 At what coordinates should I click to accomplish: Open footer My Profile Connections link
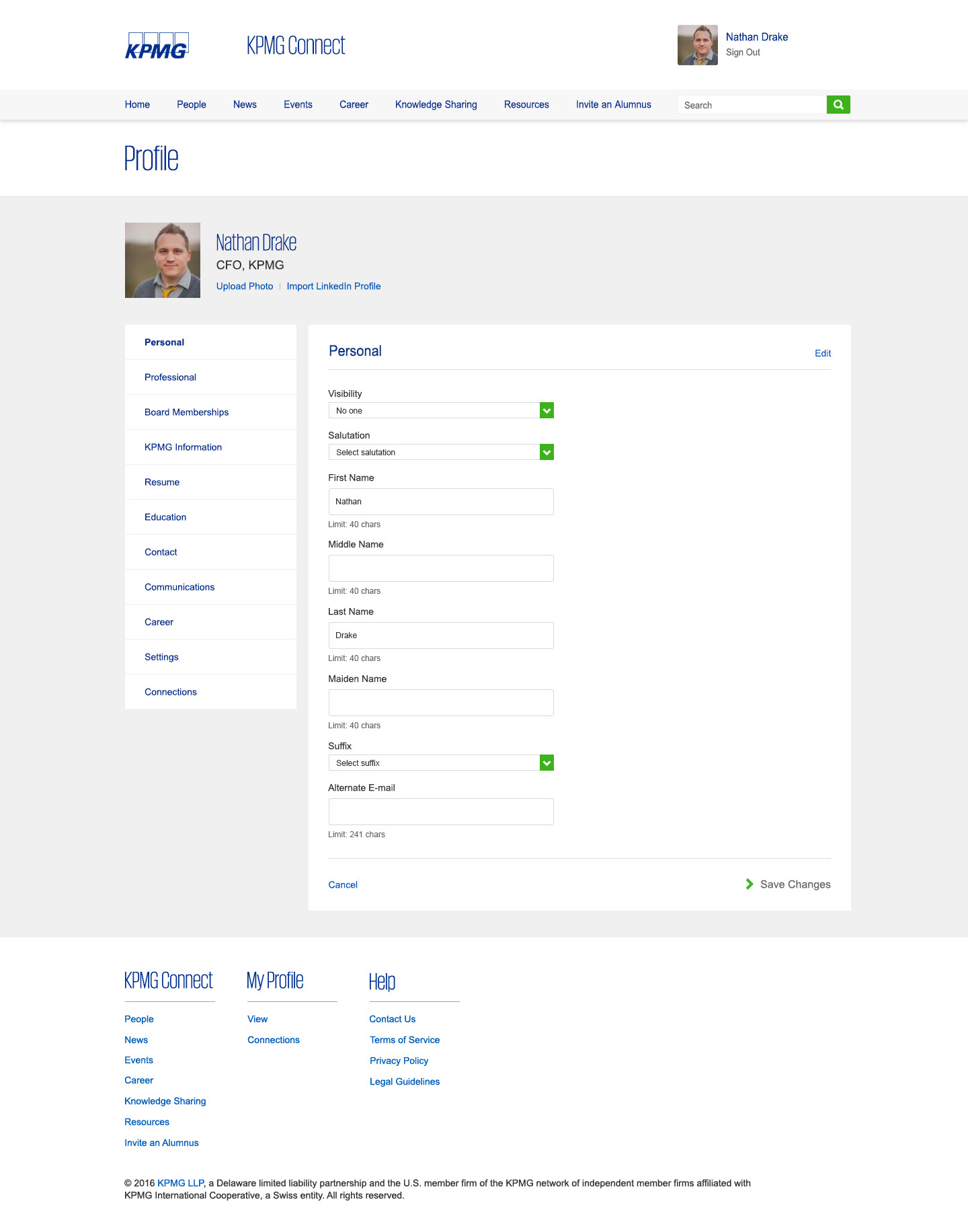tap(274, 1040)
